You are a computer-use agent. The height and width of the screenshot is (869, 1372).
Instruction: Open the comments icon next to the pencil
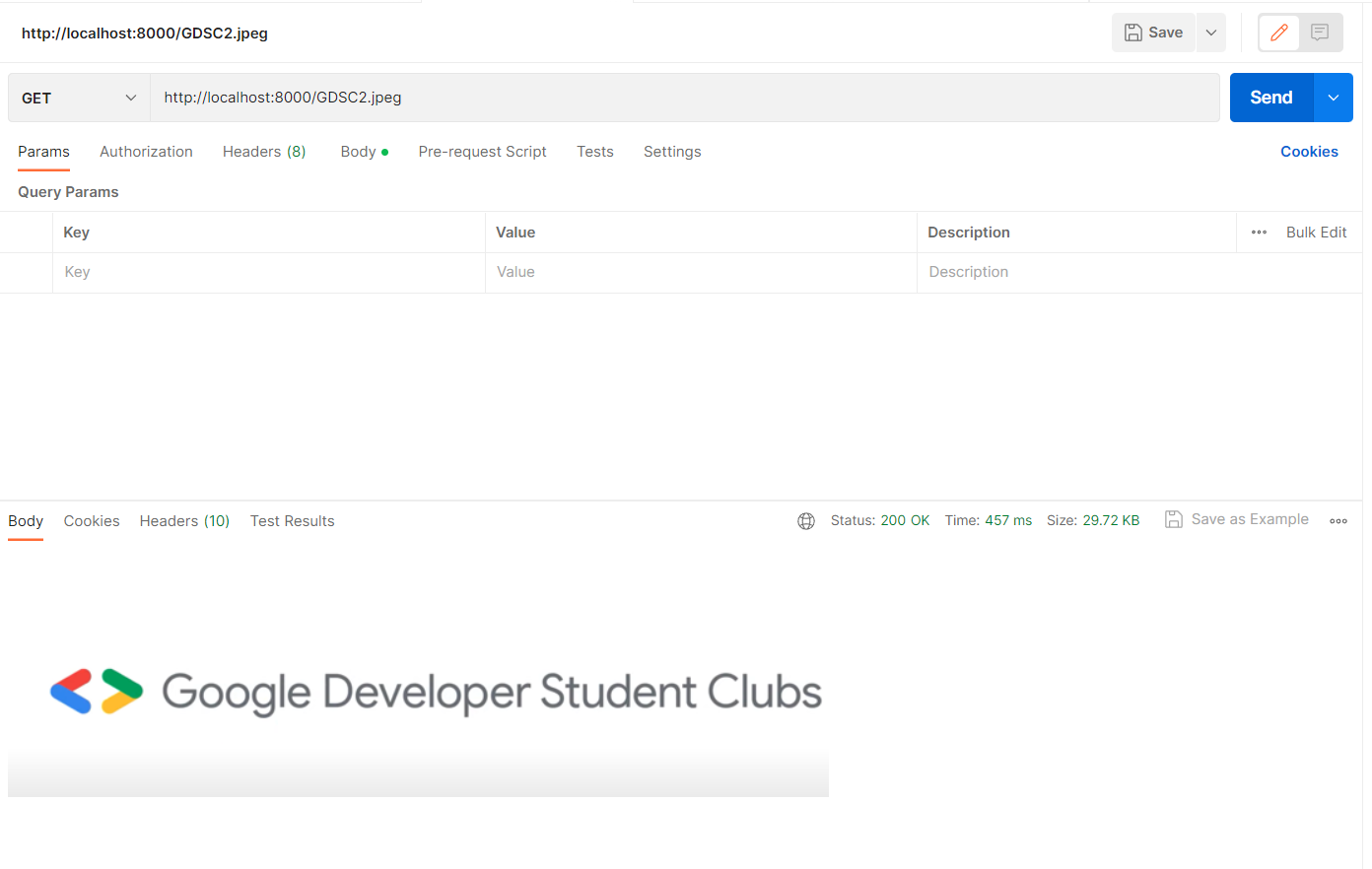pyautogui.click(x=1321, y=32)
